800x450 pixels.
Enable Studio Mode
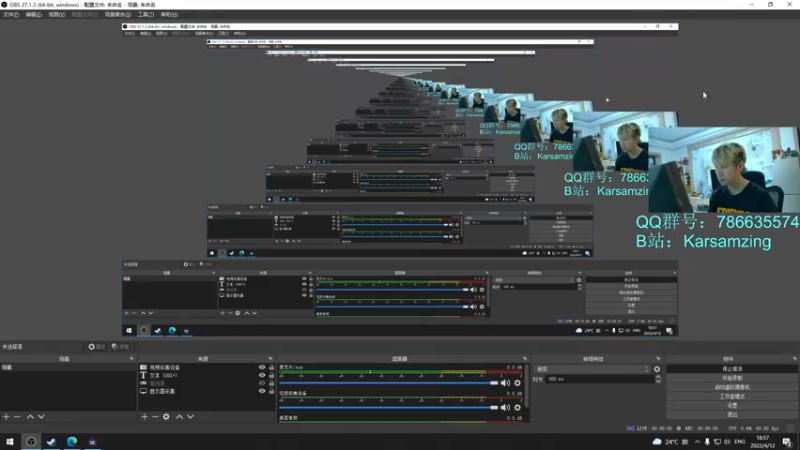[x=732, y=396]
